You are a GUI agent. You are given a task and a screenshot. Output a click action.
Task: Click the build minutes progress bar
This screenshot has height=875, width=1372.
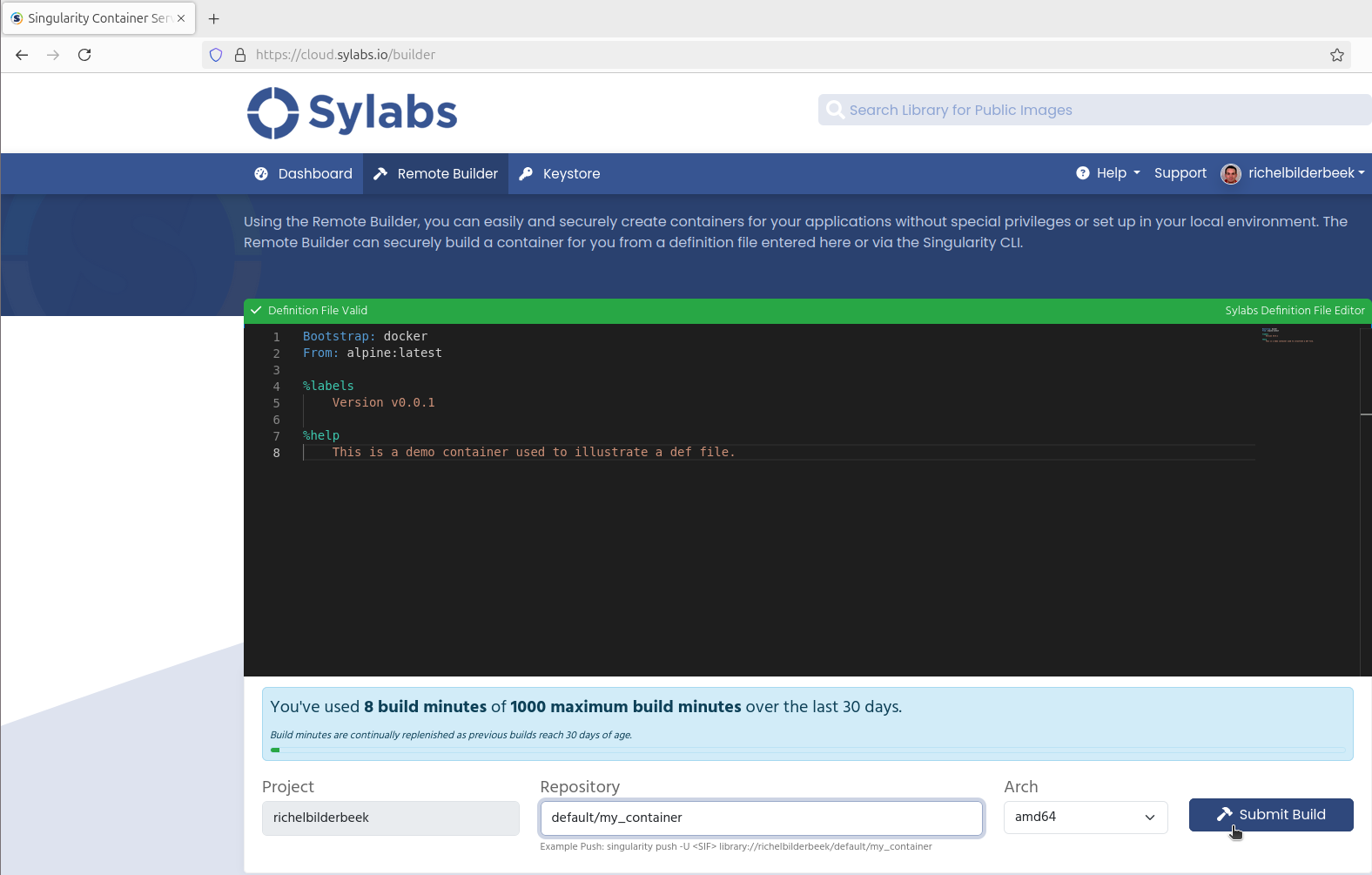[x=807, y=750]
